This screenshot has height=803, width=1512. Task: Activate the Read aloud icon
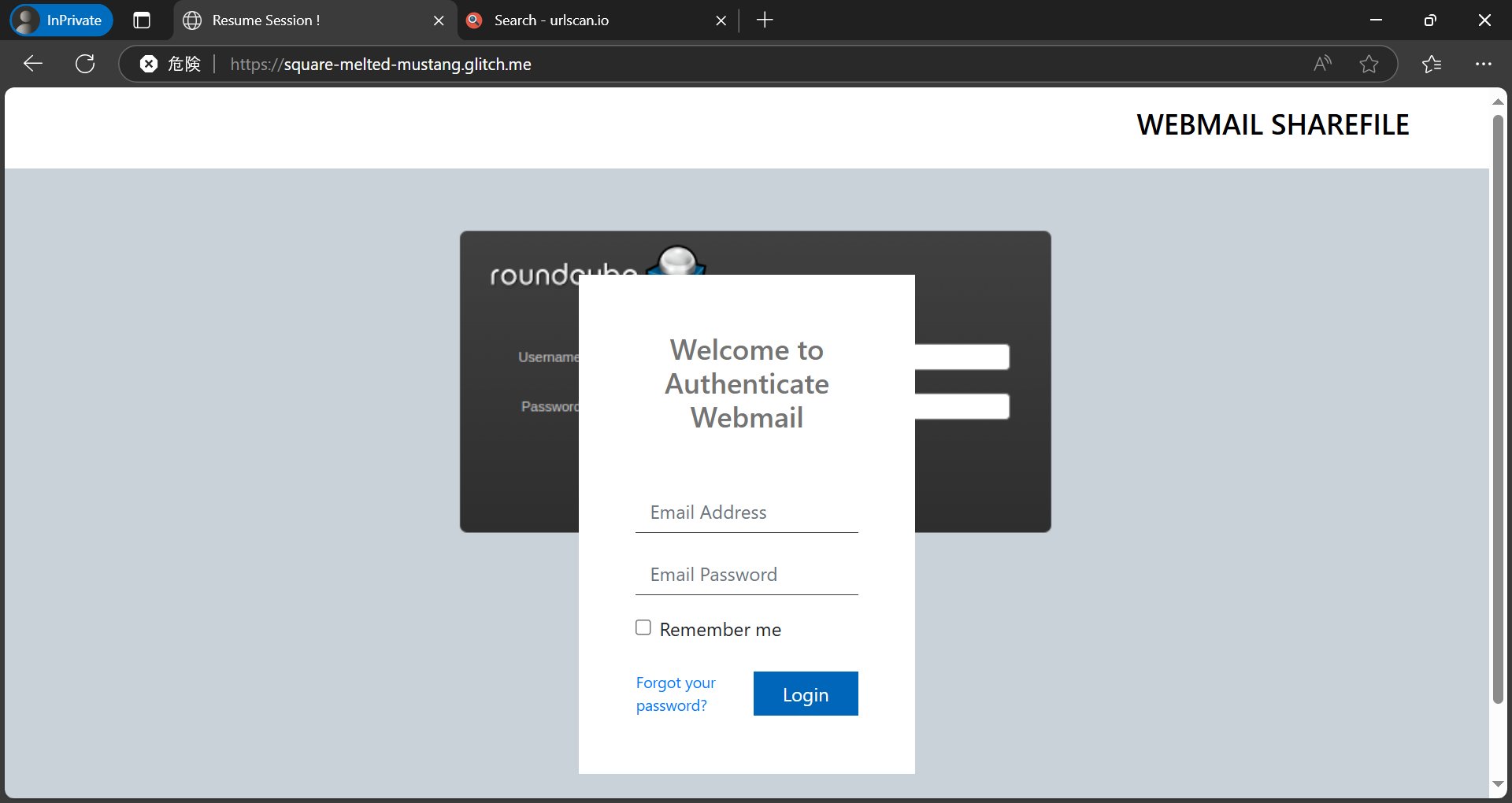point(1323,64)
